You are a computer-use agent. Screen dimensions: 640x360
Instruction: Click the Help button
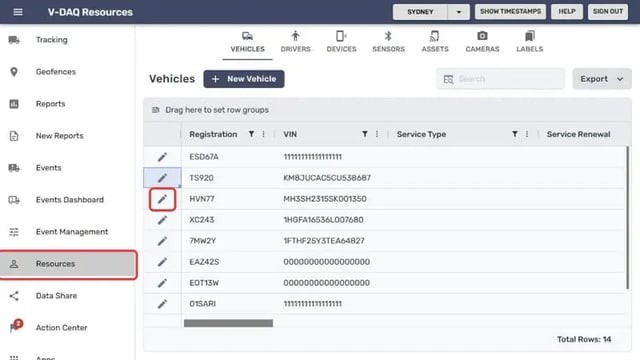(567, 11)
